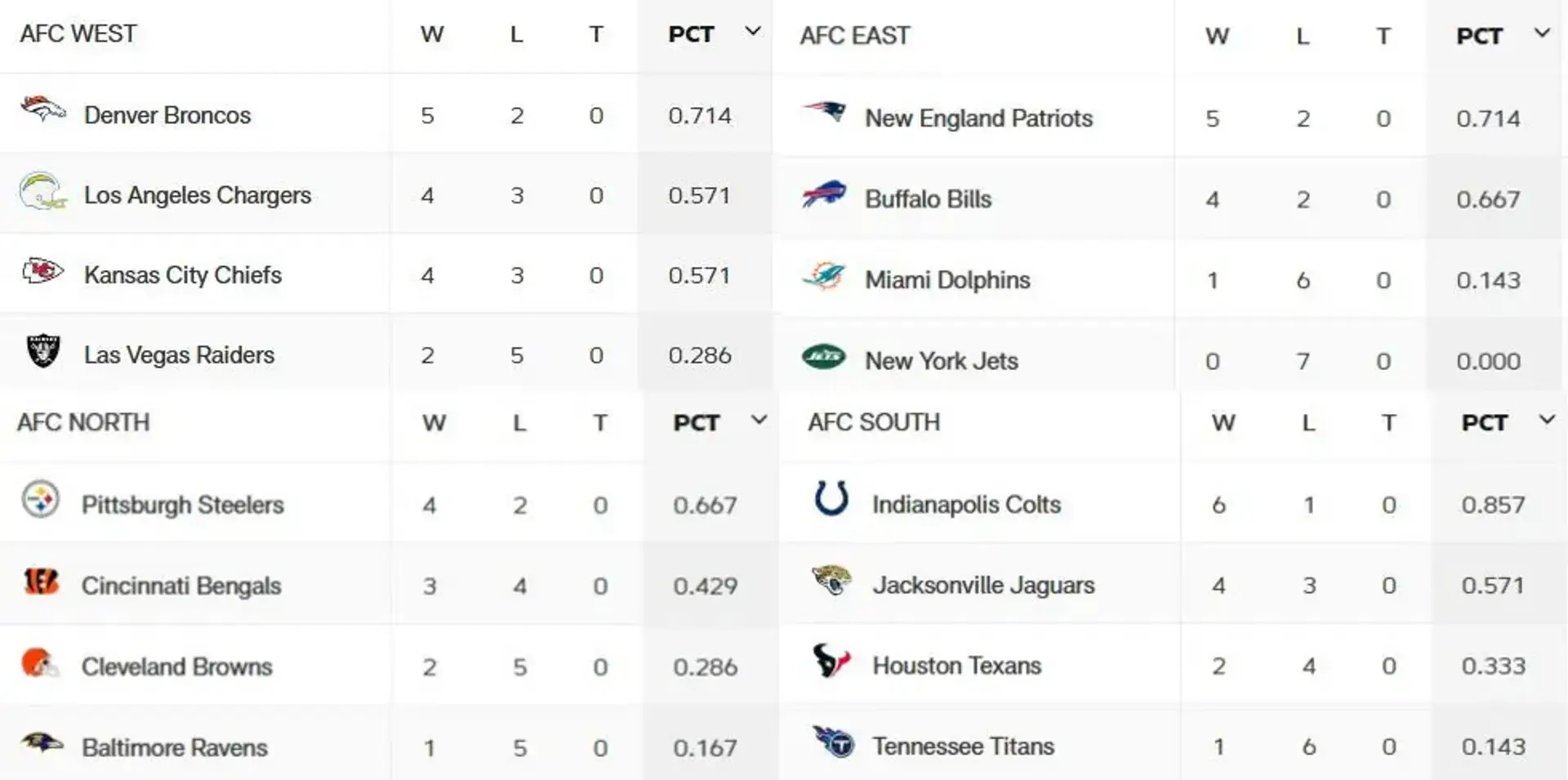Open the New York Jets team link

click(x=942, y=361)
